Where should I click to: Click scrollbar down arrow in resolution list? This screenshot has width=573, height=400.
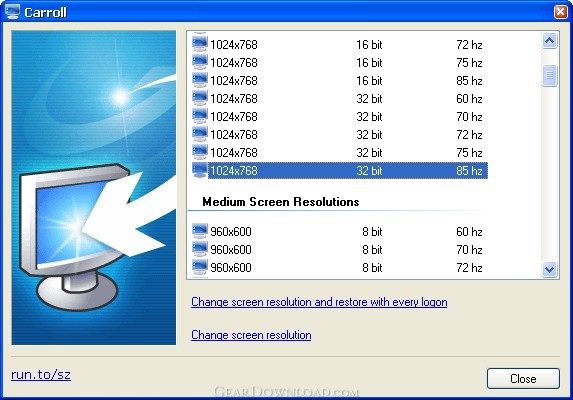point(549,270)
